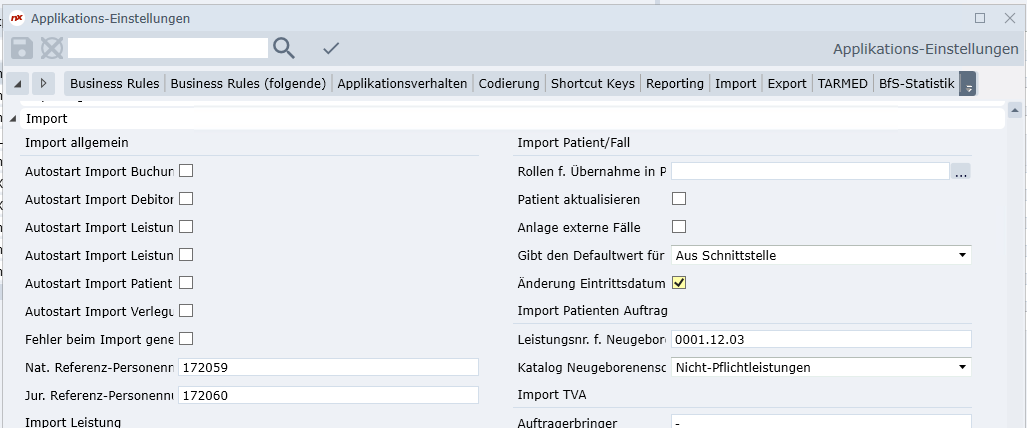Click the save disk icon
The width and height of the screenshot is (1027, 428).
(x=22, y=47)
